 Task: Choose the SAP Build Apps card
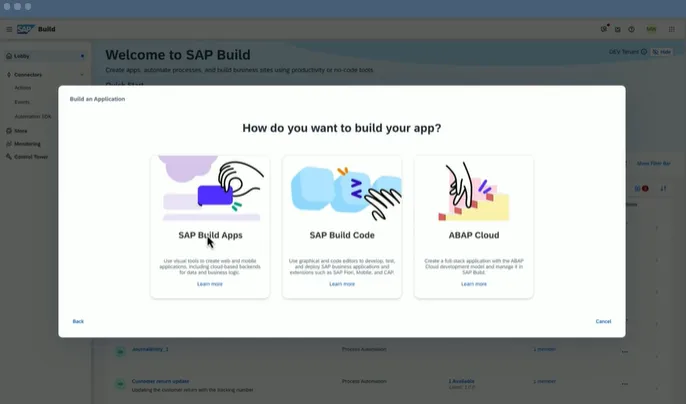click(210, 226)
